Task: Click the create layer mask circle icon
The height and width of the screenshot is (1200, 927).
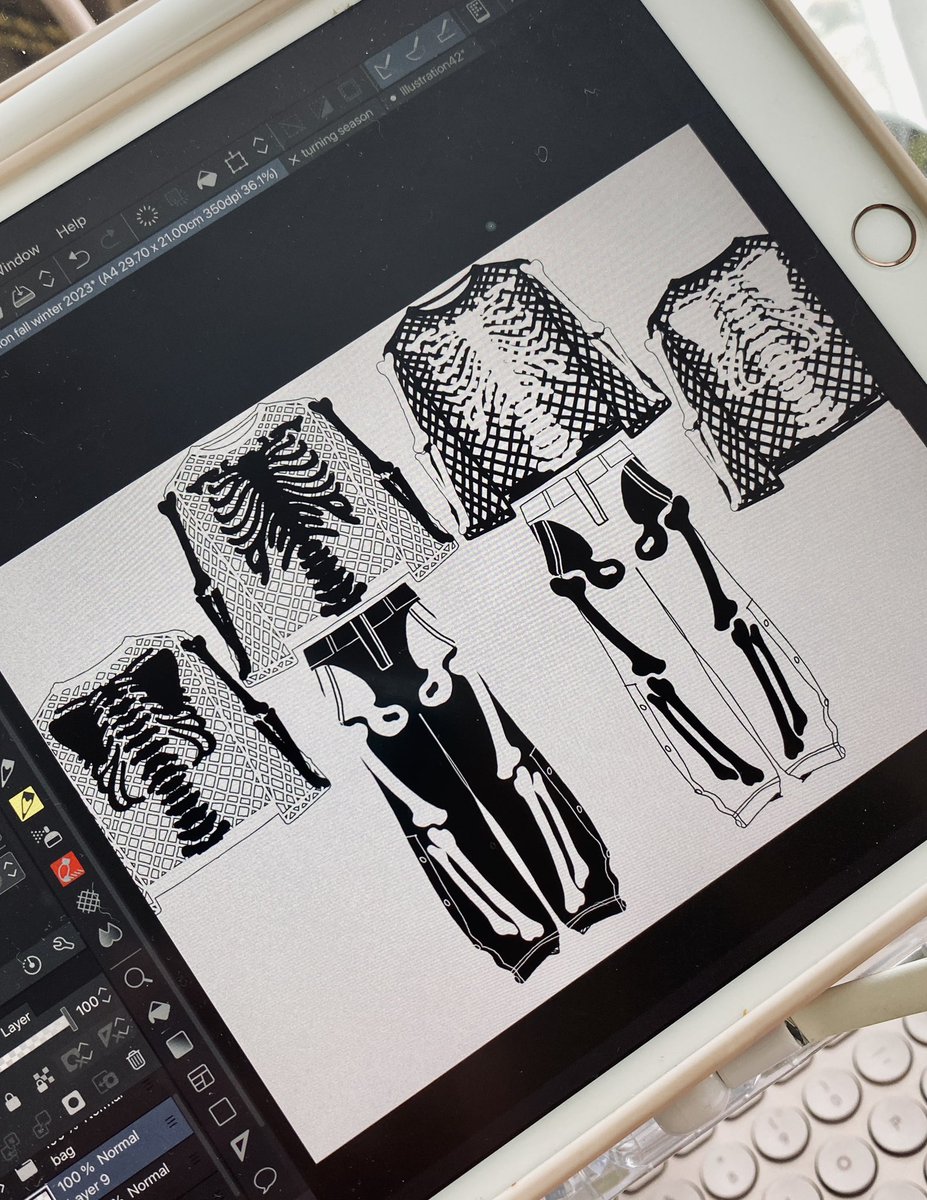Action: coord(73,1102)
